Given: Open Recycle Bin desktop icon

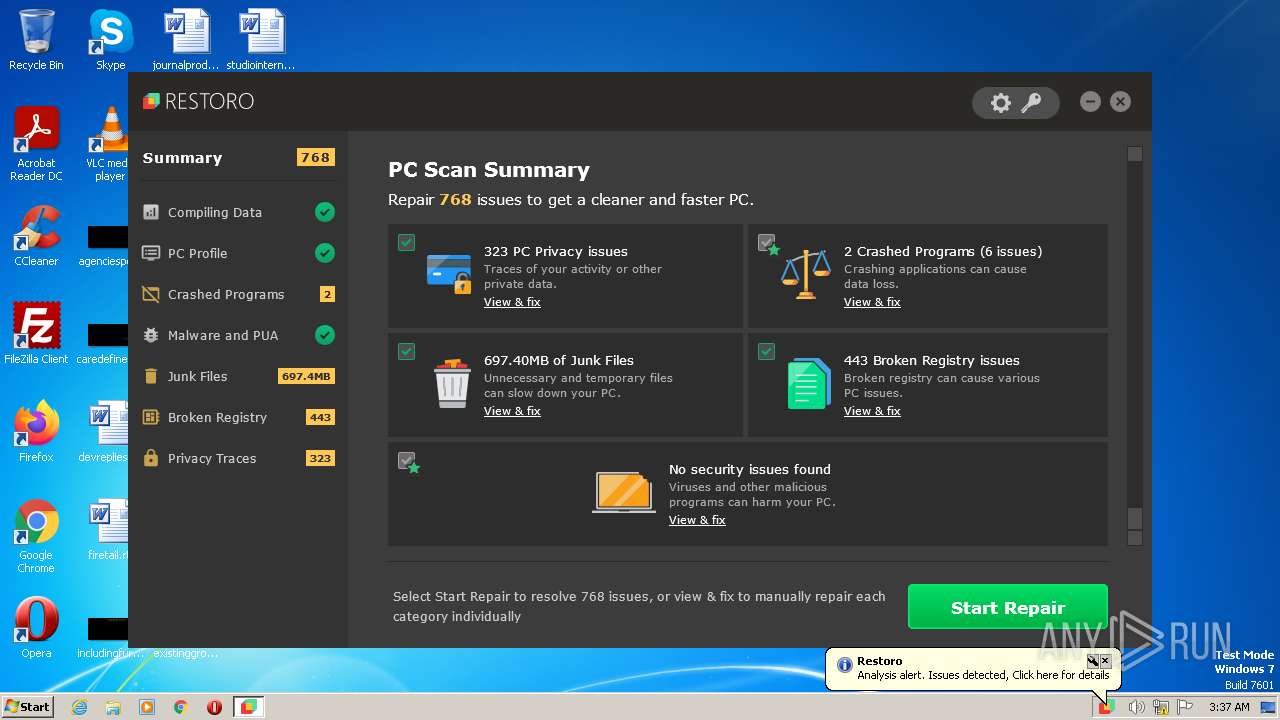Looking at the screenshot, I should click(36, 40).
